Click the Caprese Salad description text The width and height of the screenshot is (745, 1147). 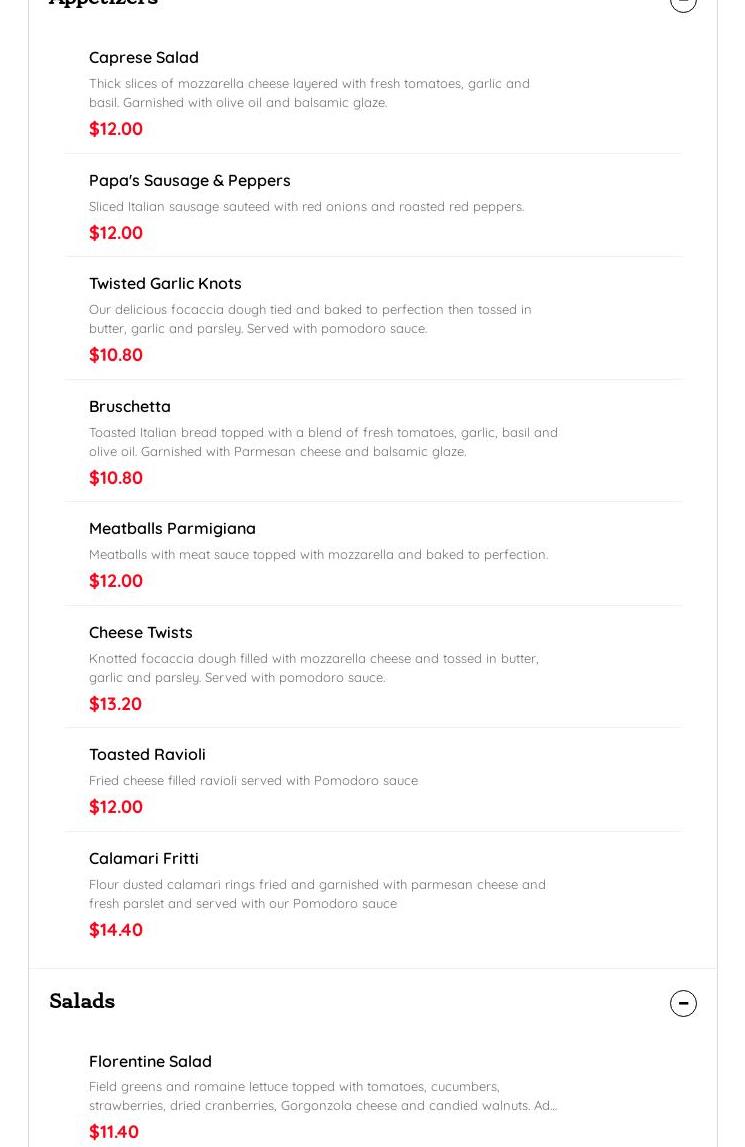click(308, 93)
